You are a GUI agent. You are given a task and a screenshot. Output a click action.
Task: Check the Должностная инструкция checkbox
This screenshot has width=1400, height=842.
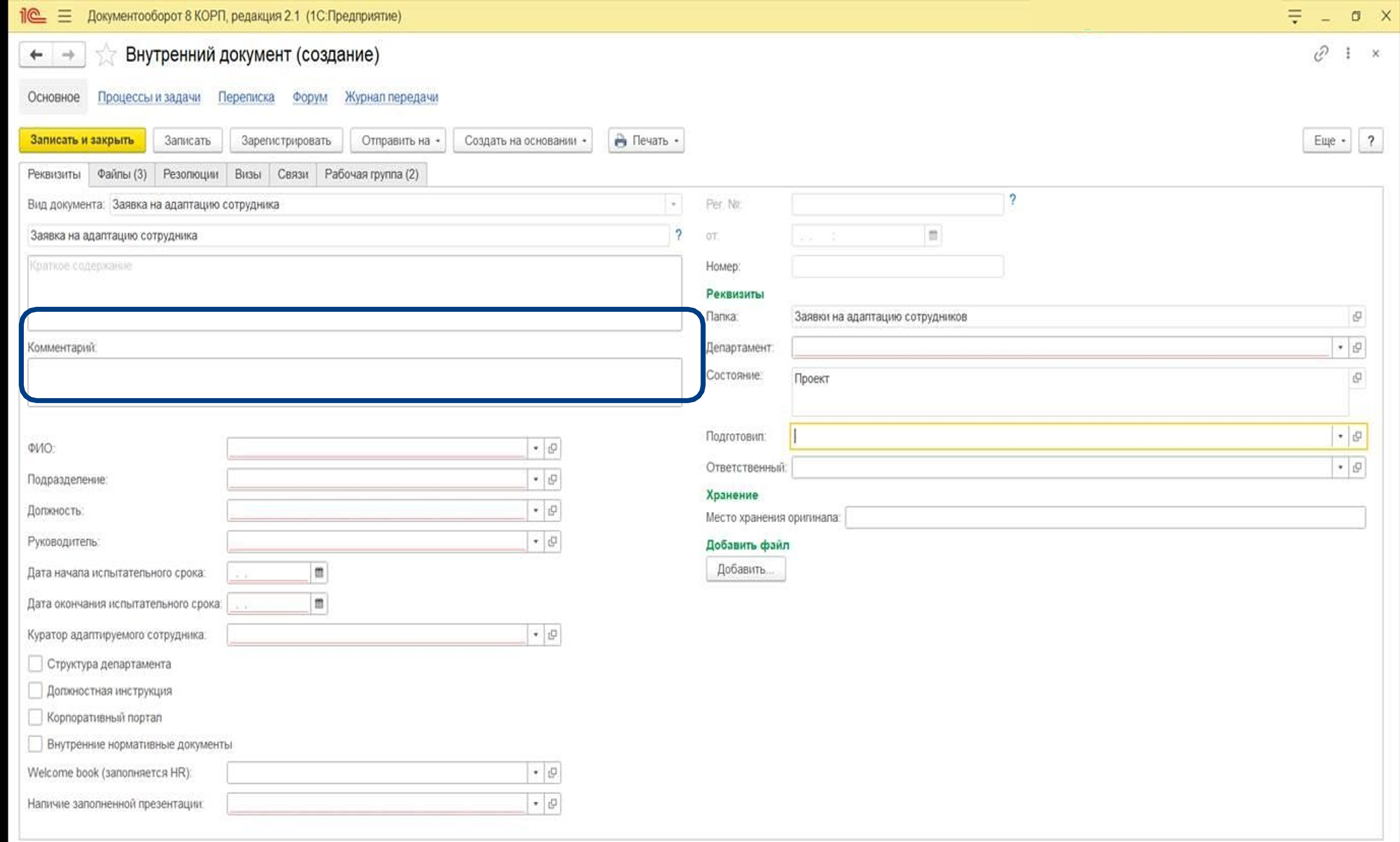pos(35,691)
